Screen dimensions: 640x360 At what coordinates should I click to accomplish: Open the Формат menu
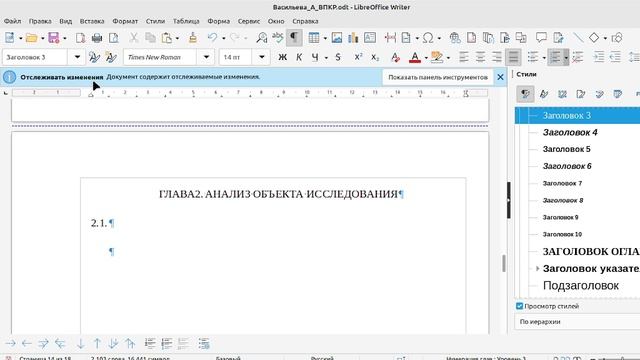pos(125,21)
